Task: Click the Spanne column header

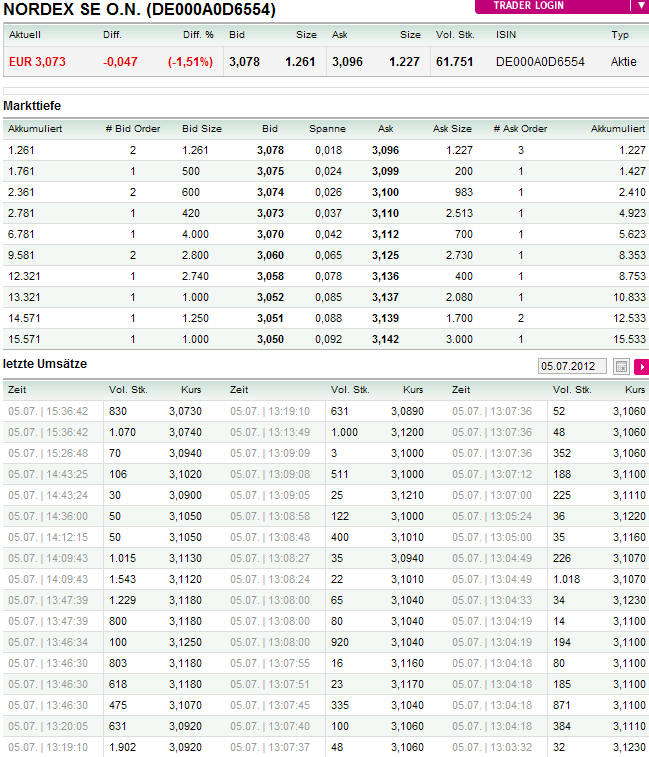Action: click(327, 129)
